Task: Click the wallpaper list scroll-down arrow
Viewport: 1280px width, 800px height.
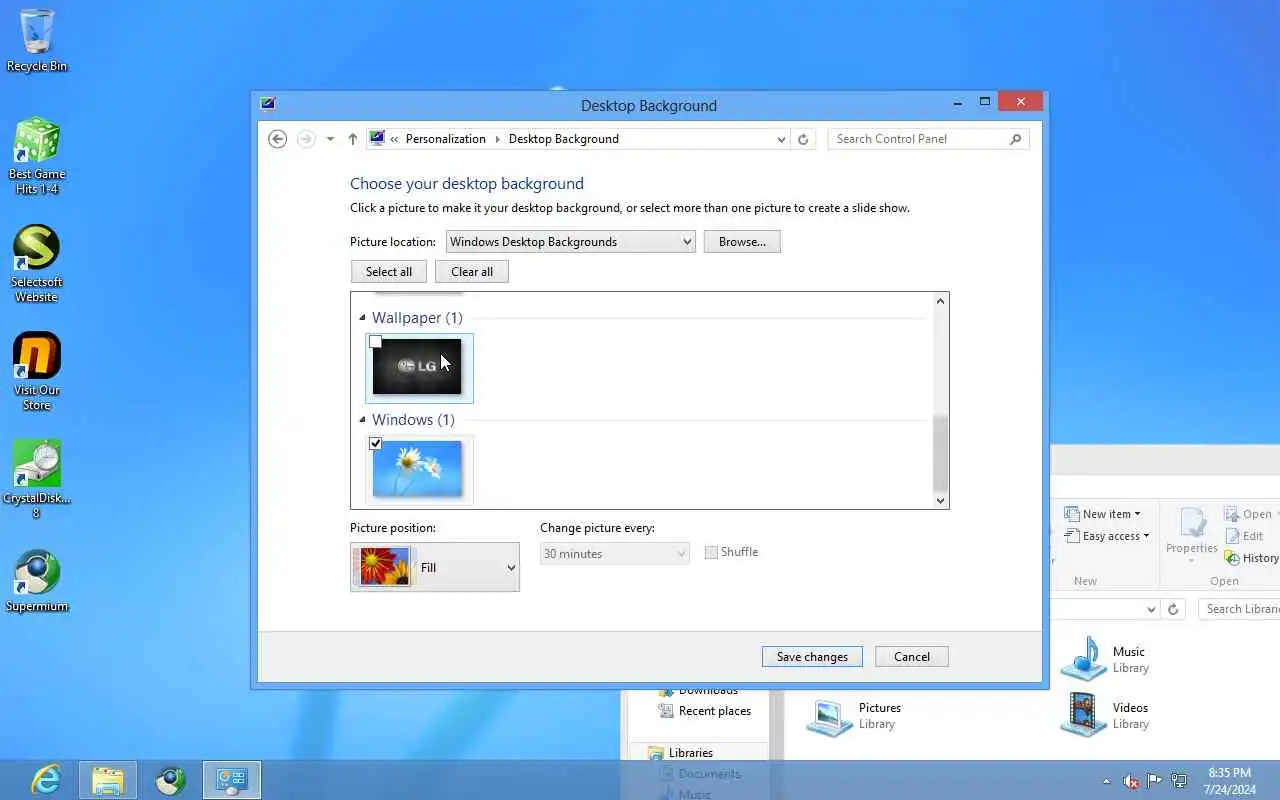Action: 940,500
